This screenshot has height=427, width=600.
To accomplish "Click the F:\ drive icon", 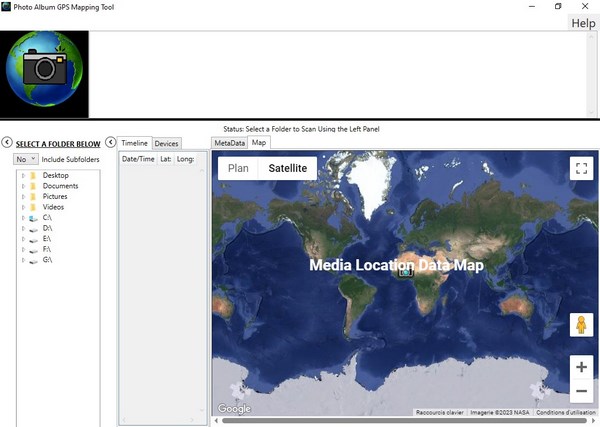I will 33,250.
